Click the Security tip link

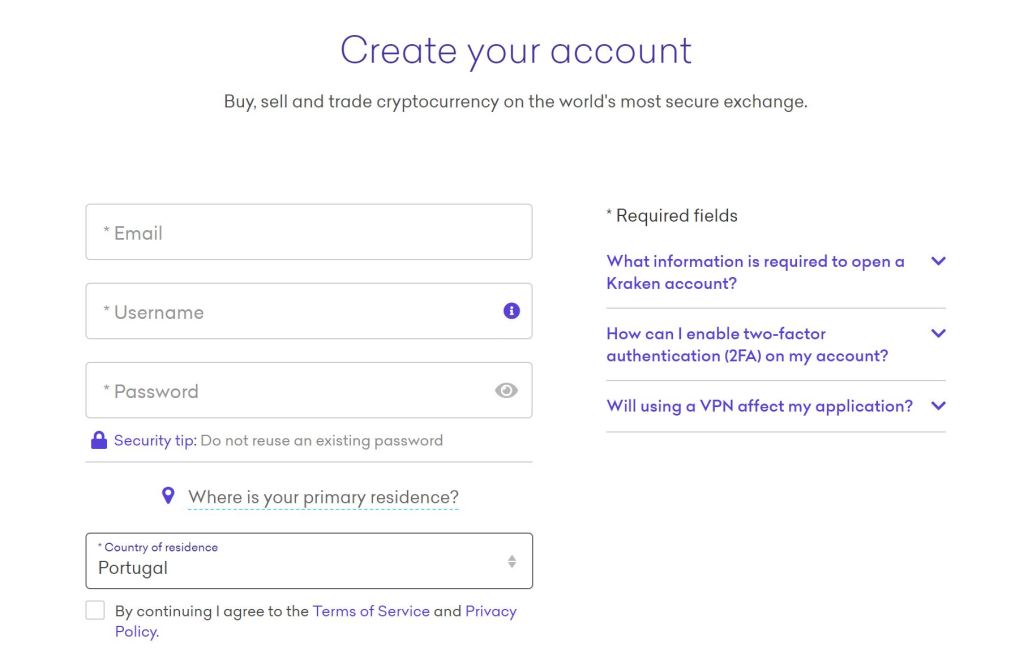[155, 440]
